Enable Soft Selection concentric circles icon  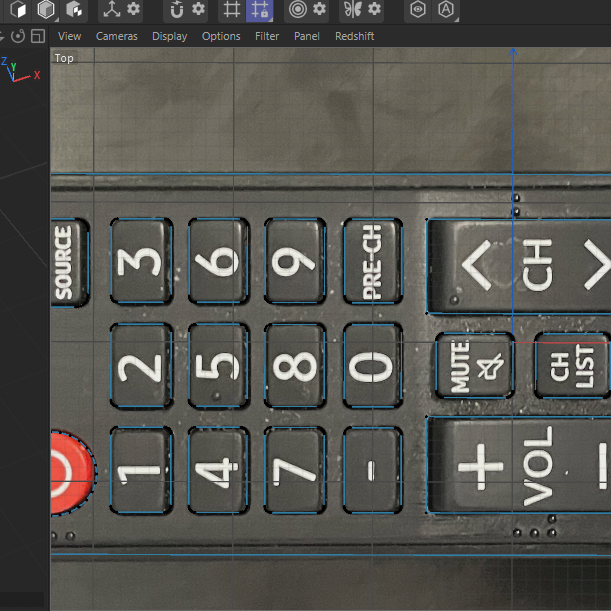(x=298, y=9)
